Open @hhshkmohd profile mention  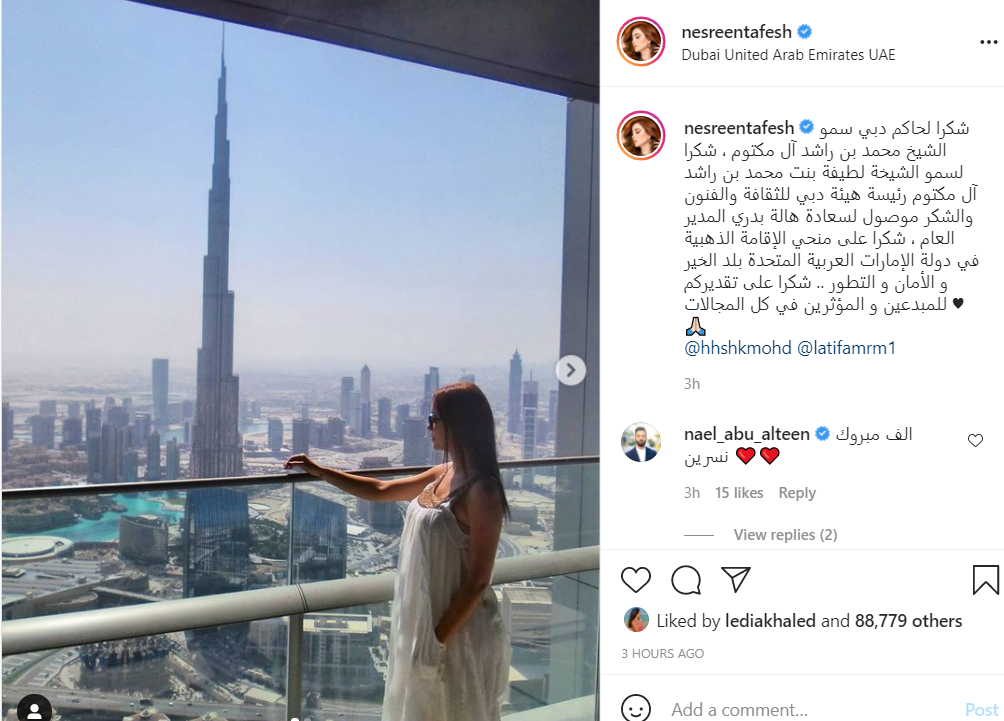[738, 348]
